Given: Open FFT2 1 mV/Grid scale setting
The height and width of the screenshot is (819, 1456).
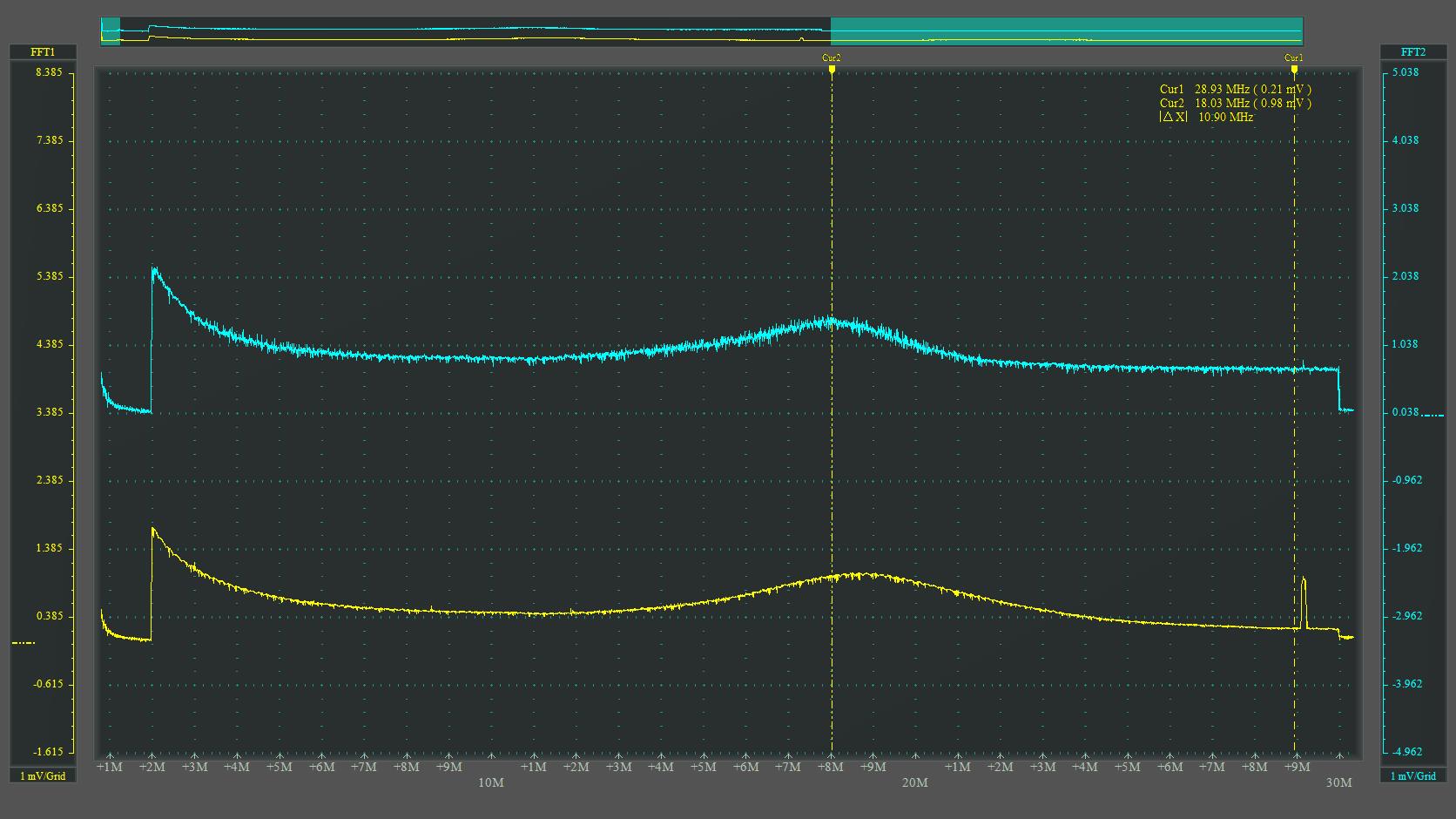Looking at the screenshot, I should pos(1413,775).
